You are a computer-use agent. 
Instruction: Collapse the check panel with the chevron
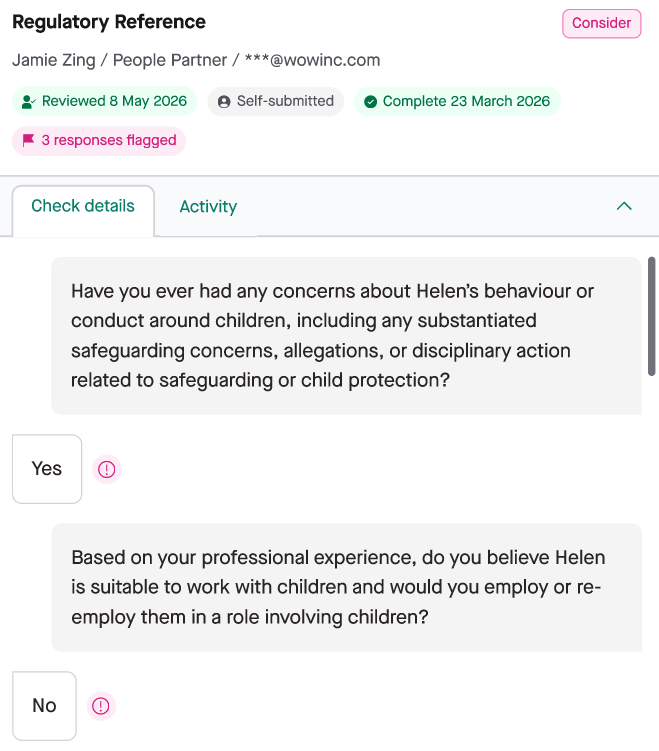click(x=624, y=206)
